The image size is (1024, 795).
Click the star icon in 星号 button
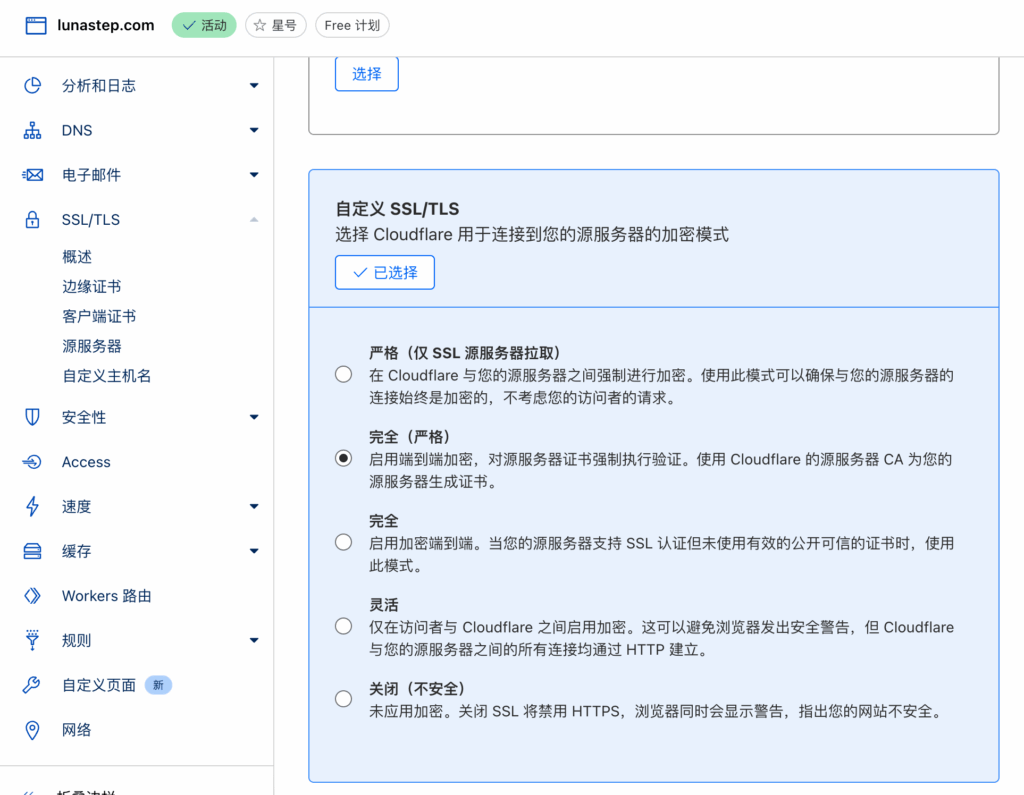(x=260, y=25)
